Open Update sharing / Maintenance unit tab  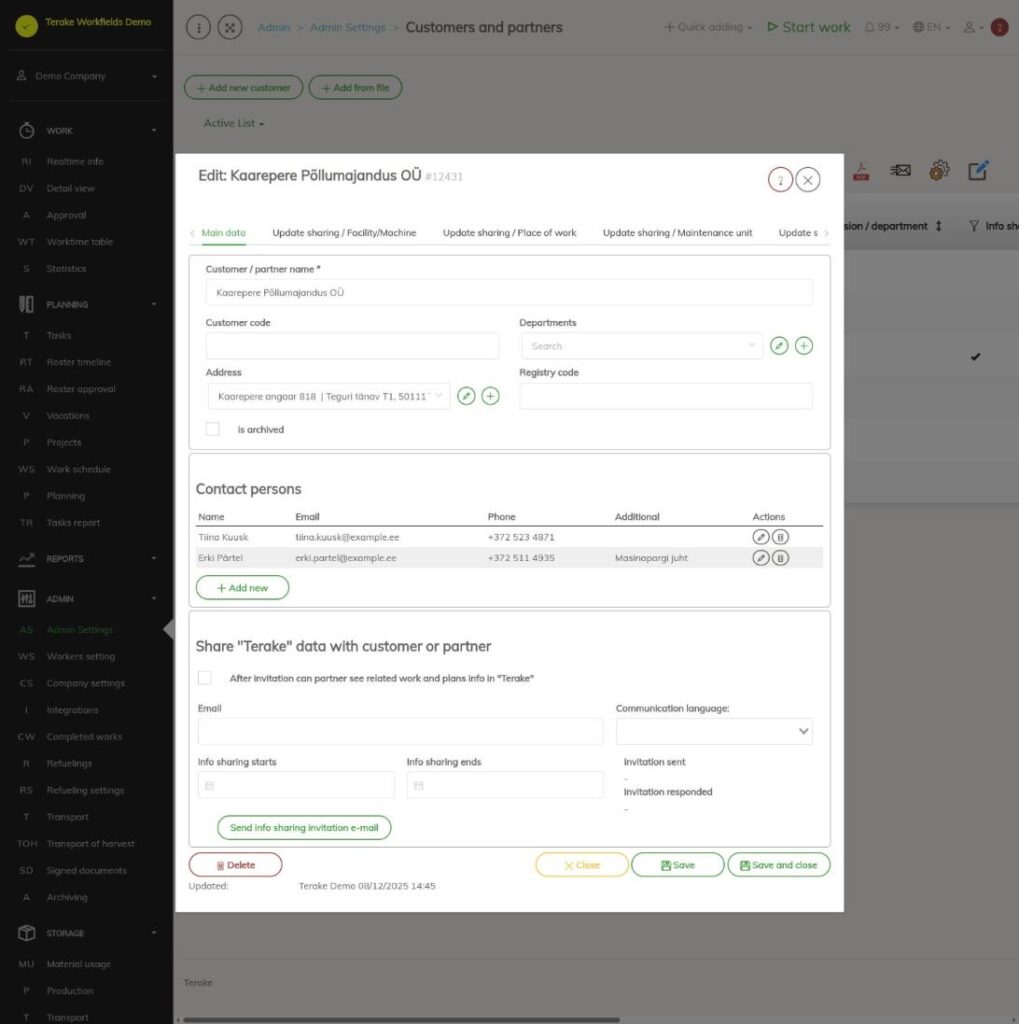[x=677, y=232]
